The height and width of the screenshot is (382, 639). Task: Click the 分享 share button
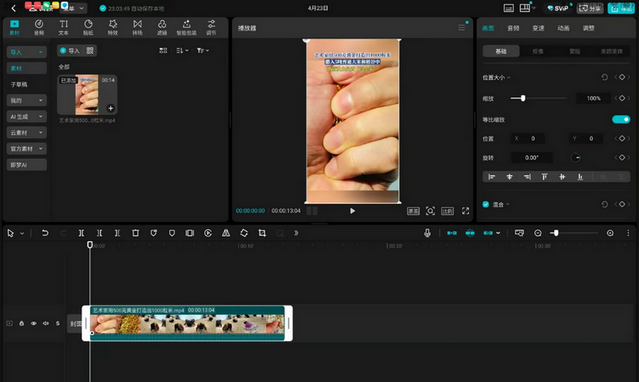[x=590, y=8]
